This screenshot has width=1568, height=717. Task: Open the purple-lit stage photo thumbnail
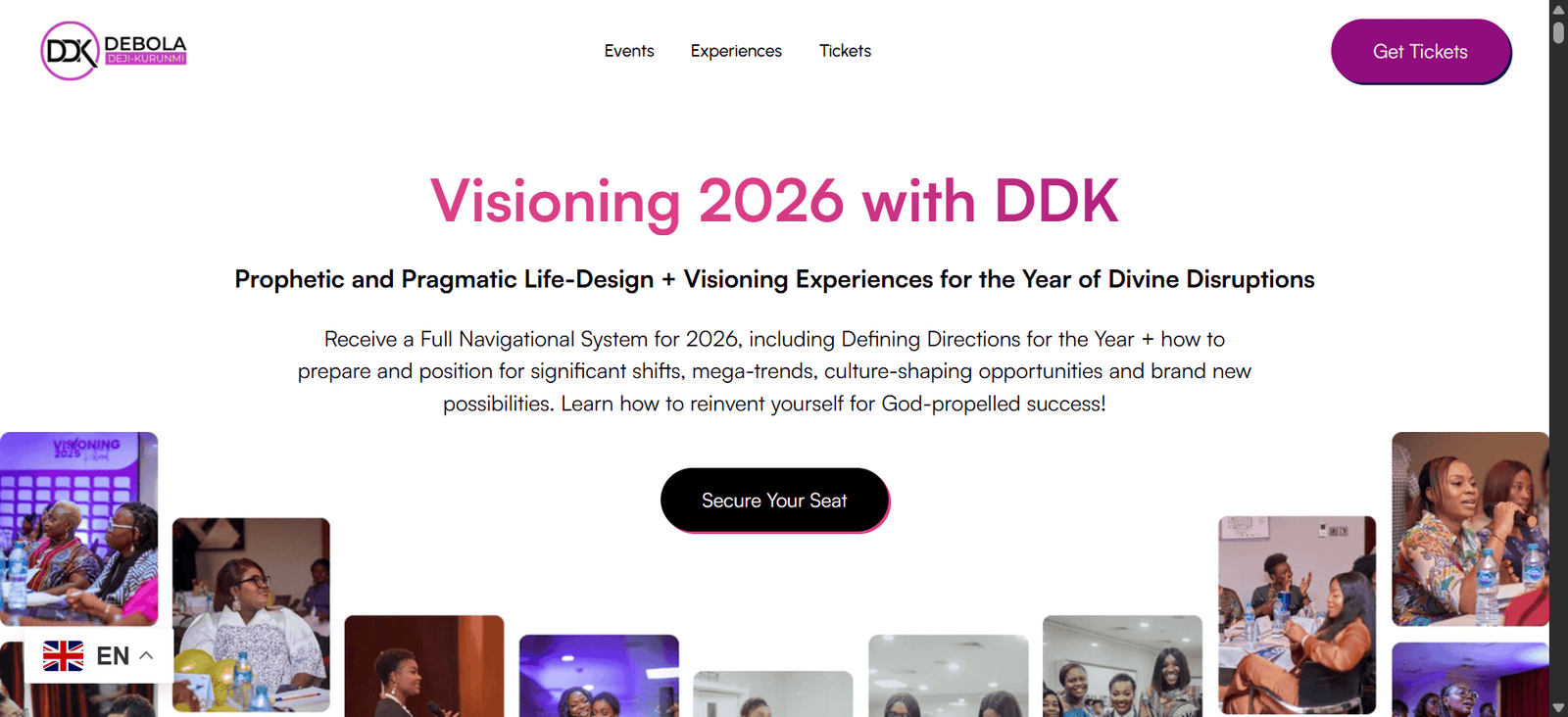coord(599,676)
